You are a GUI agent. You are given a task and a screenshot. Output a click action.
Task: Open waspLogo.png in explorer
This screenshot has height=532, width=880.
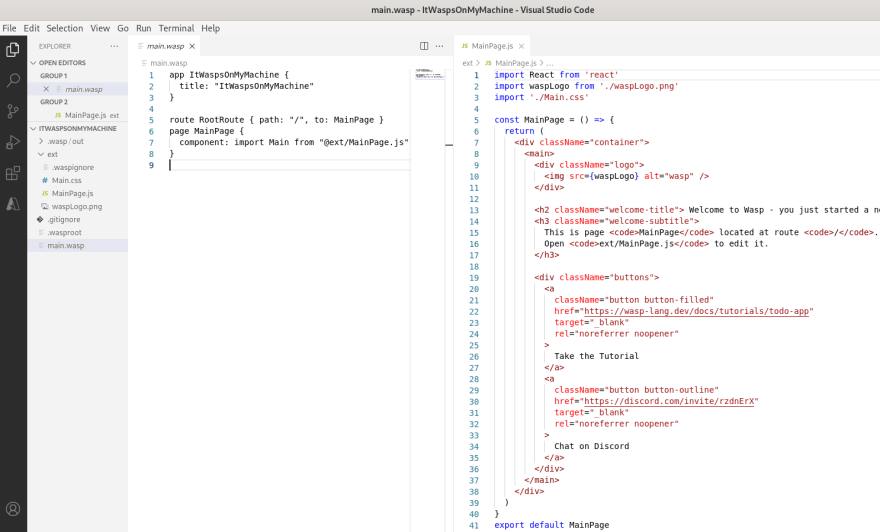77,207
